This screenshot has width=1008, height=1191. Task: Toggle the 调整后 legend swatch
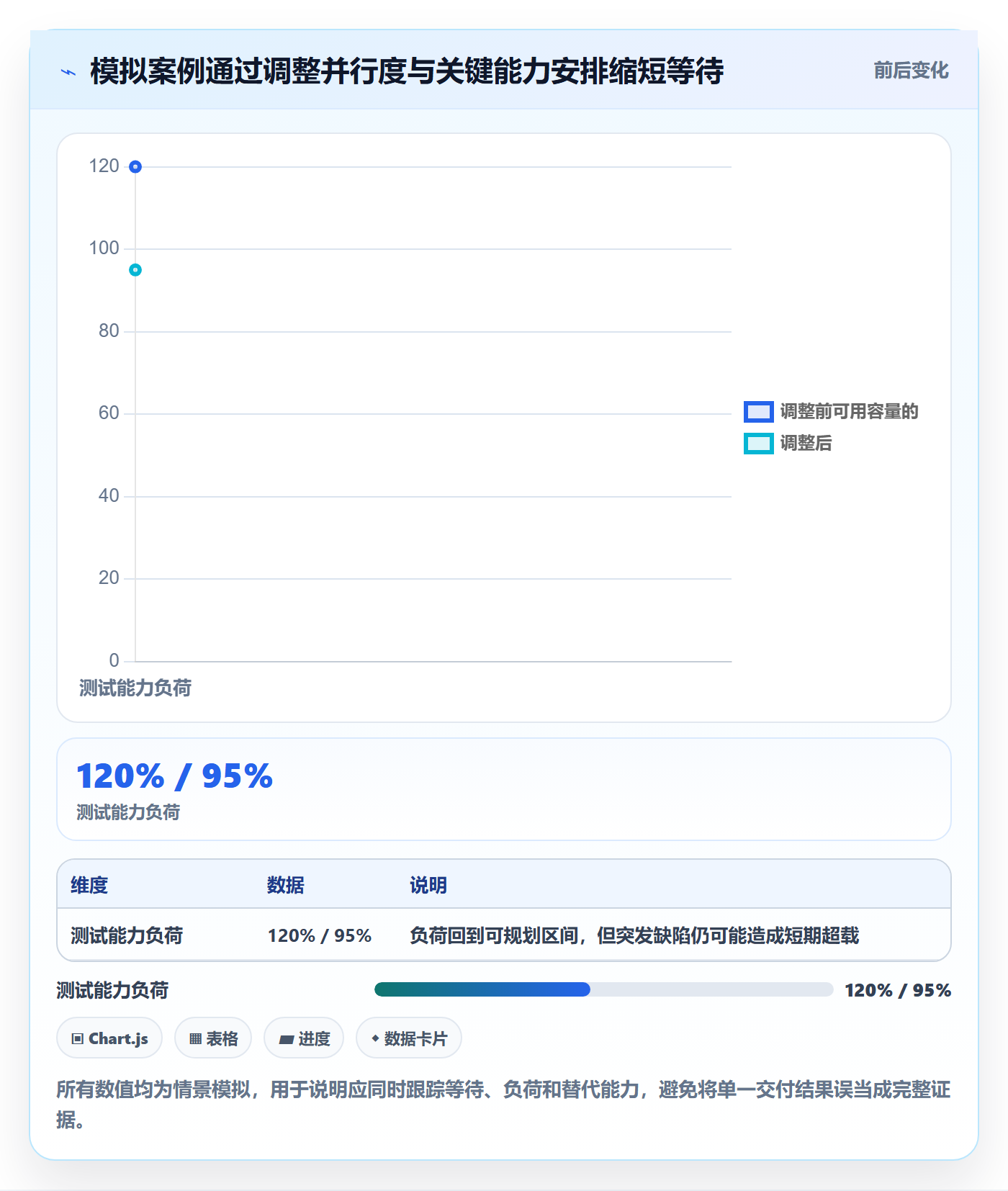(758, 444)
